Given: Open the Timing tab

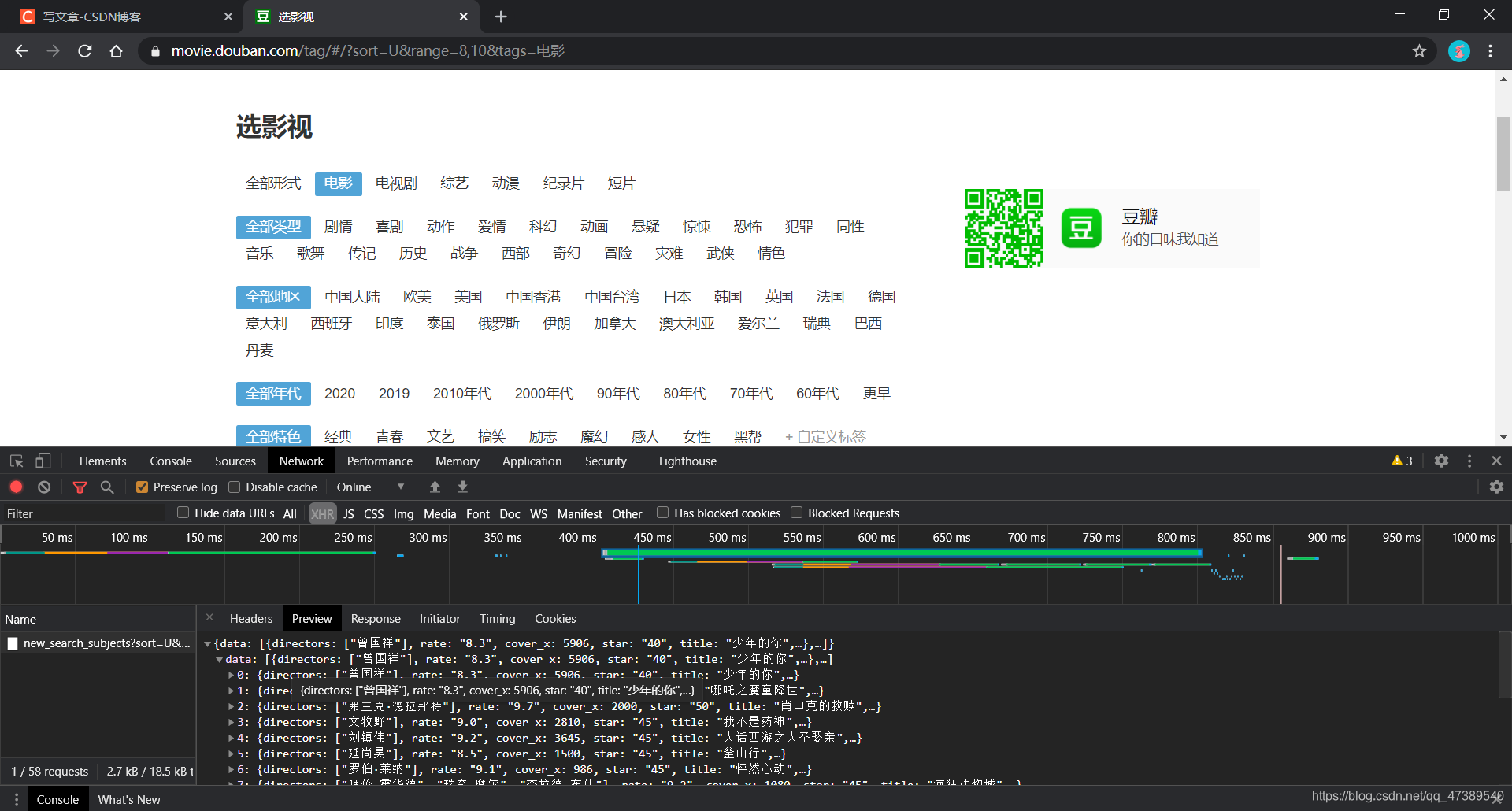Looking at the screenshot, I should pos(497,619).
